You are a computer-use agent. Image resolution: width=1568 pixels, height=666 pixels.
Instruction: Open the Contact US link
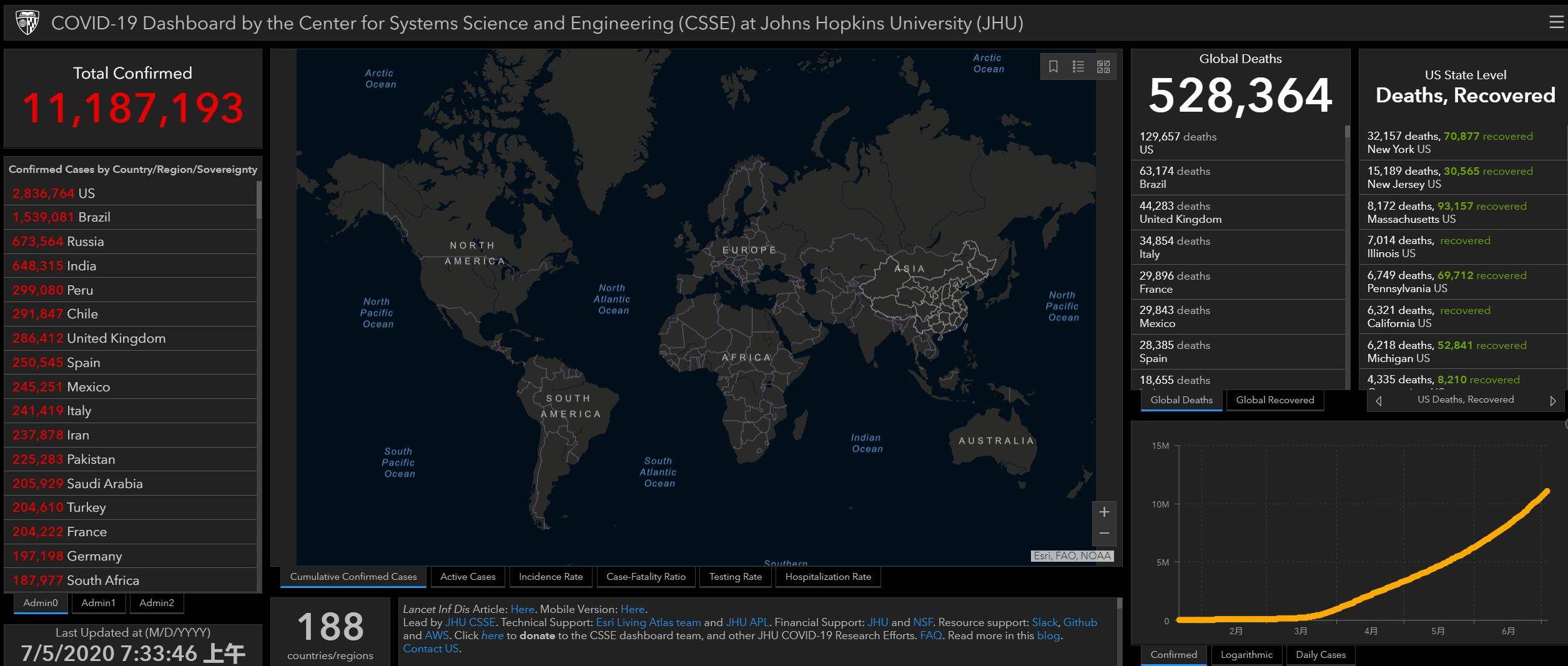(x=430, y=649)
